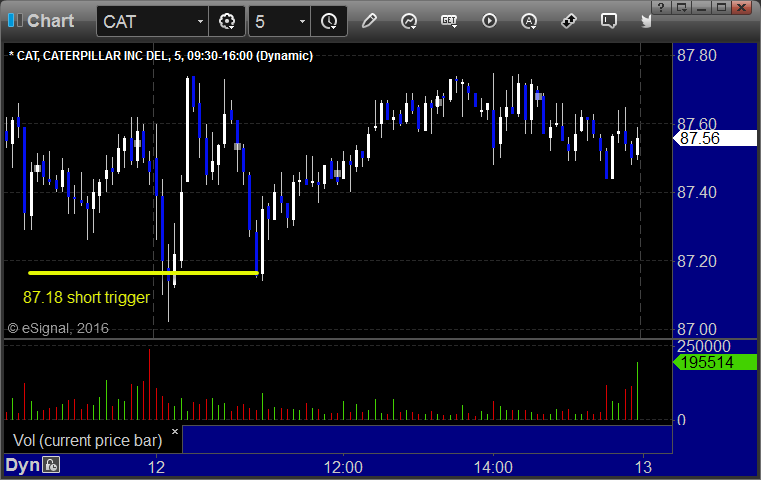
Task: Open the alerts A icon menu
Action: [529, 21]
